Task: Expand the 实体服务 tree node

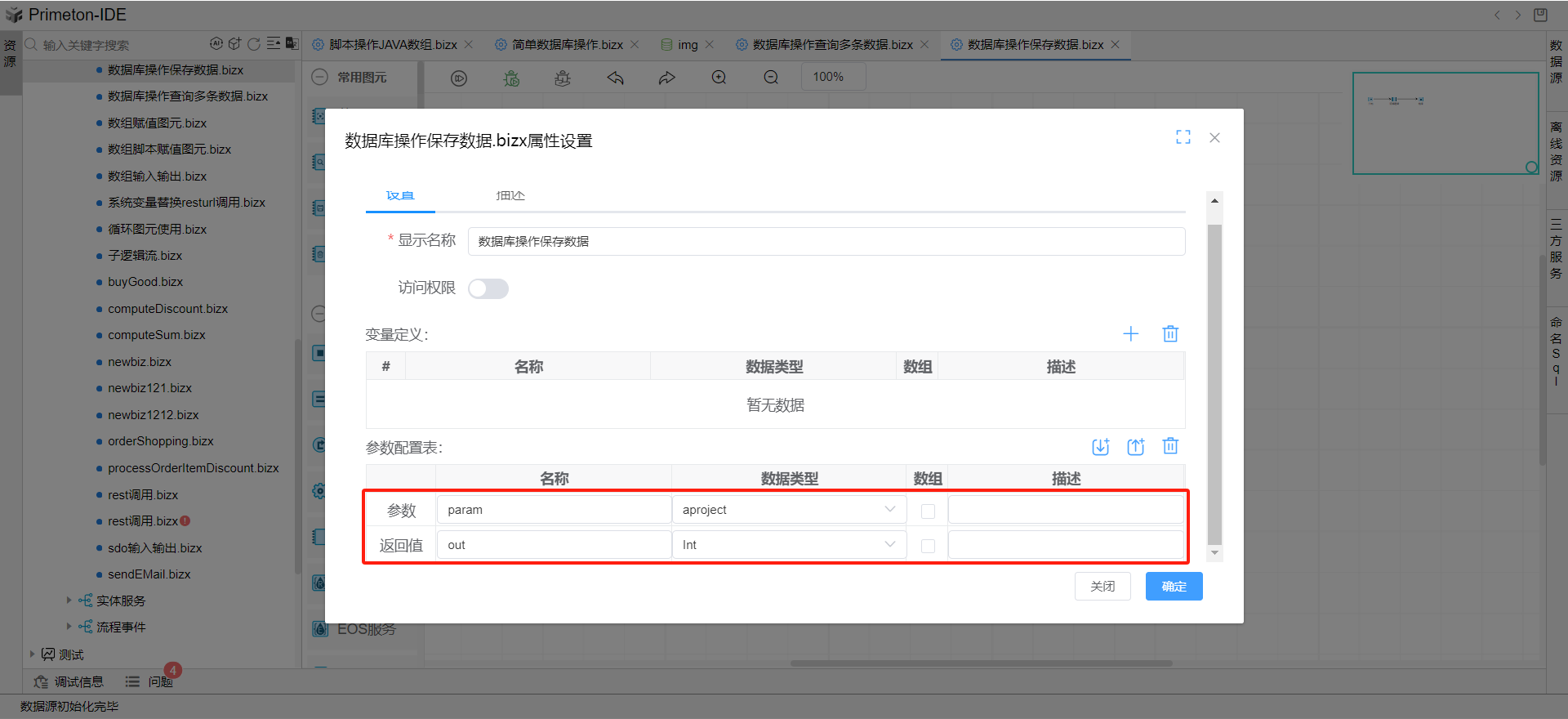Action: [x=69, y=601]
